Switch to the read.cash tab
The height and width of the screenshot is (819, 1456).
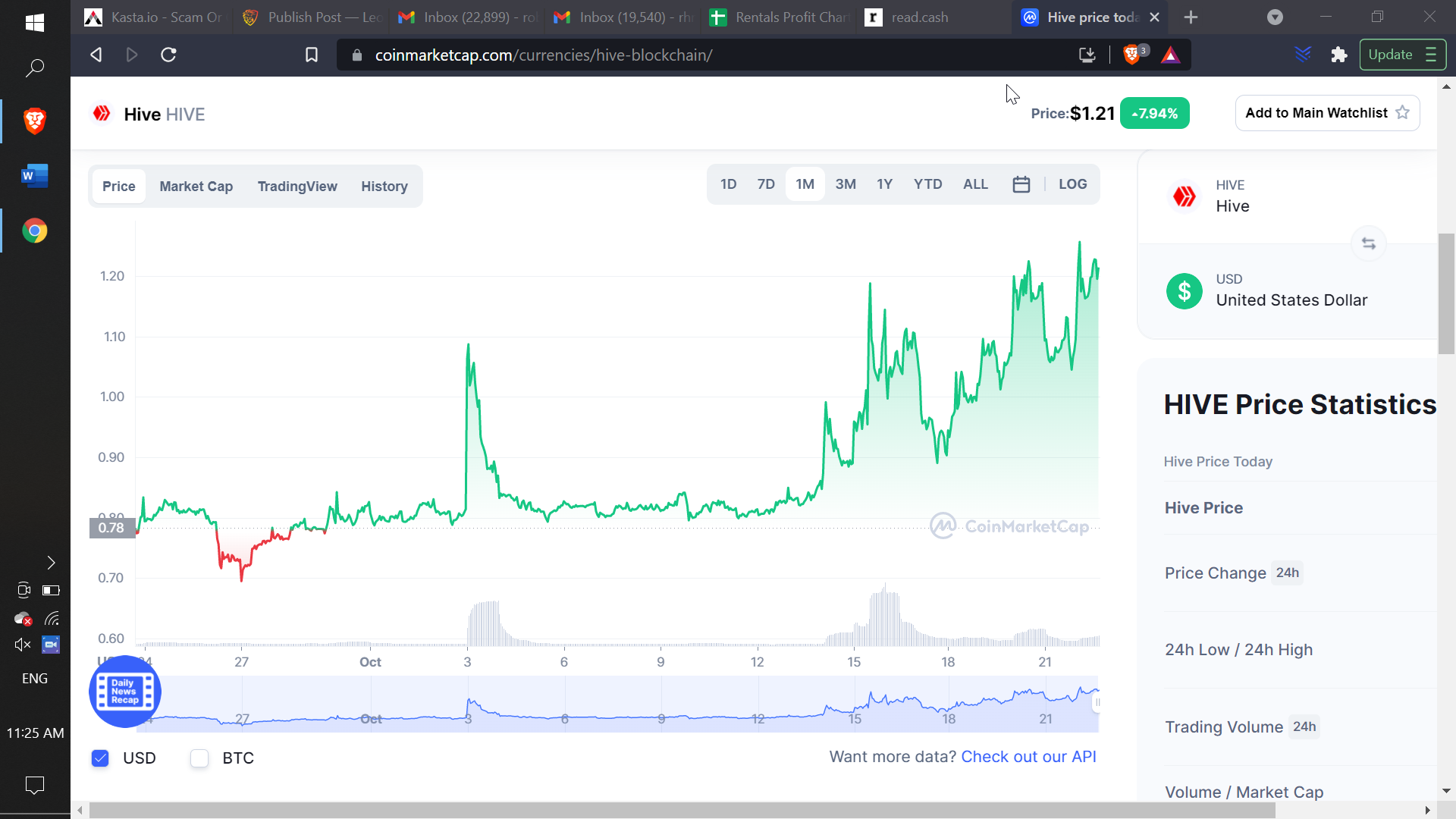tap(933, 17)
